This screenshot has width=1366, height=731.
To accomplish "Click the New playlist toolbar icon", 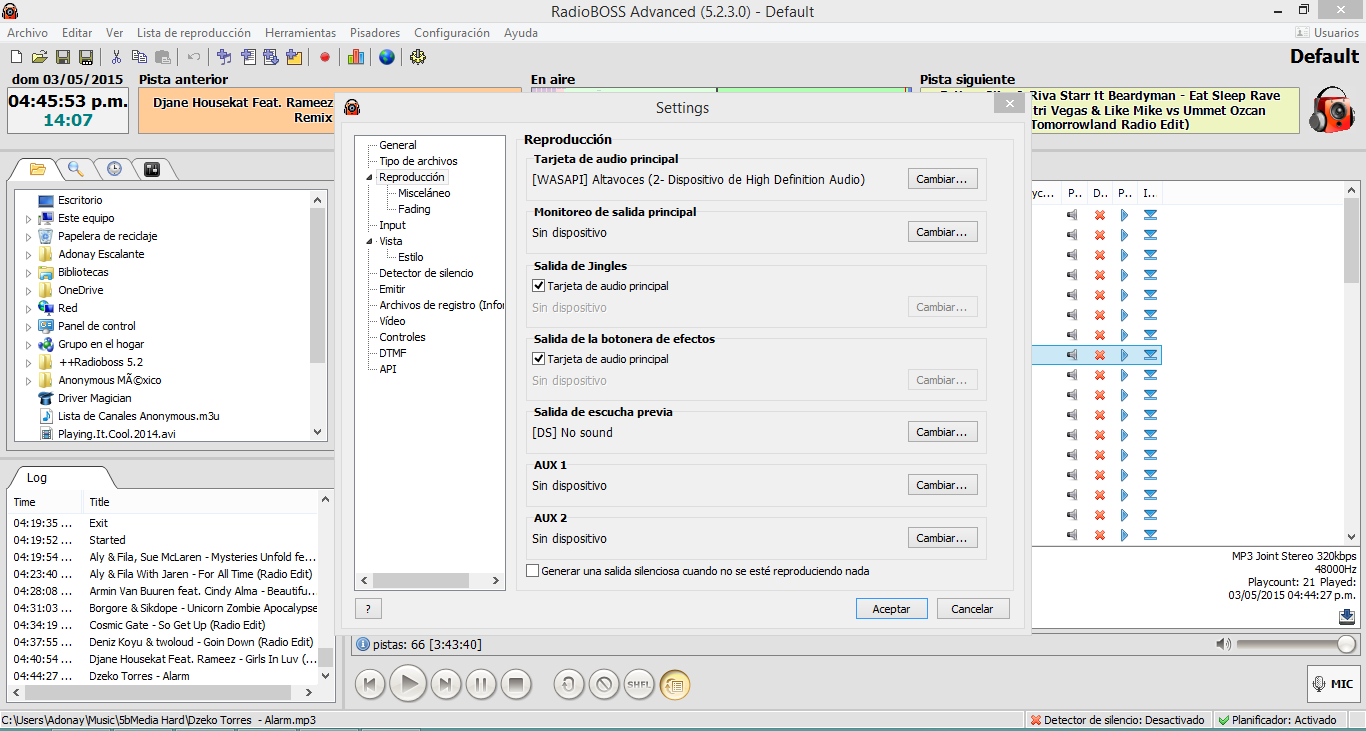I will 16,57.
